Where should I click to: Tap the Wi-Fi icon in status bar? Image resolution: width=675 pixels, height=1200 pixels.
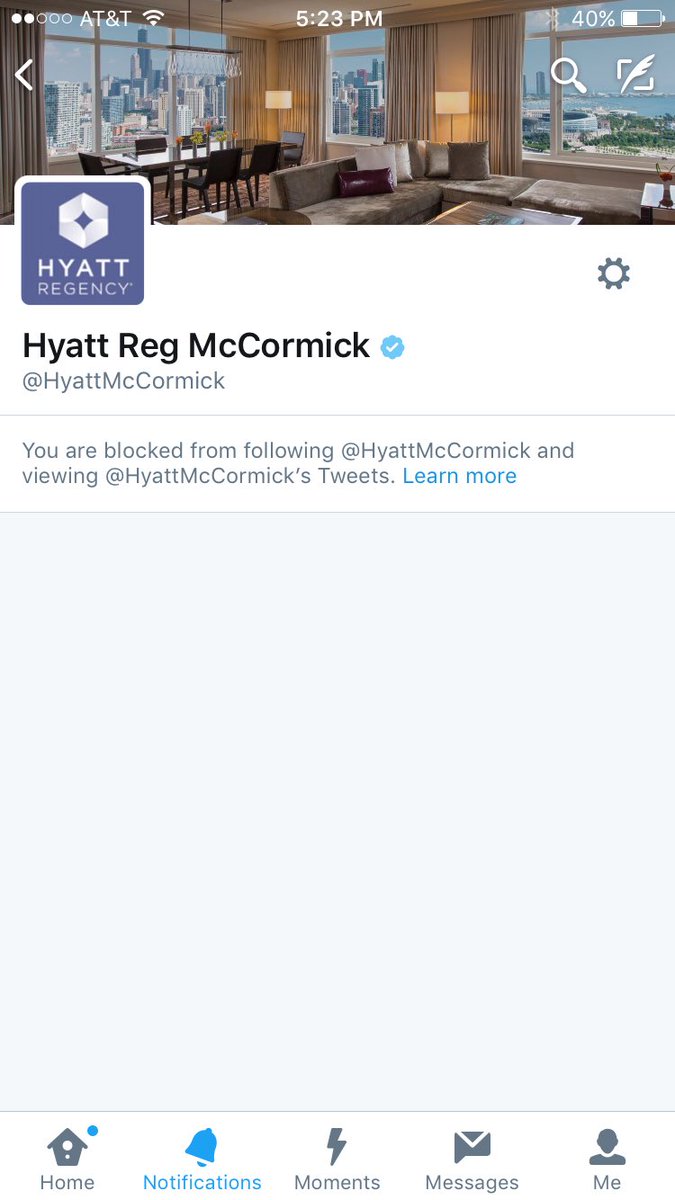pyautogui.click(x=153, y=18)
